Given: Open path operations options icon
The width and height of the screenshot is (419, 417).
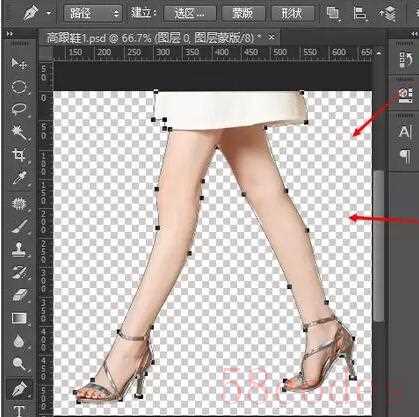Looking at the screenshot, I should point(332,13).
